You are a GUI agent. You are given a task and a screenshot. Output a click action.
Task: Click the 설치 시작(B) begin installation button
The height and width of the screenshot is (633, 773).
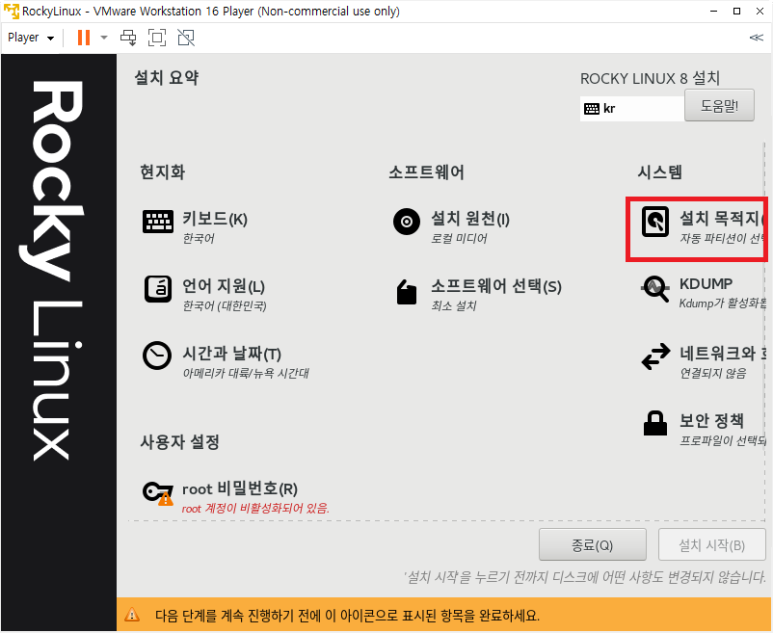pos(711,545)
